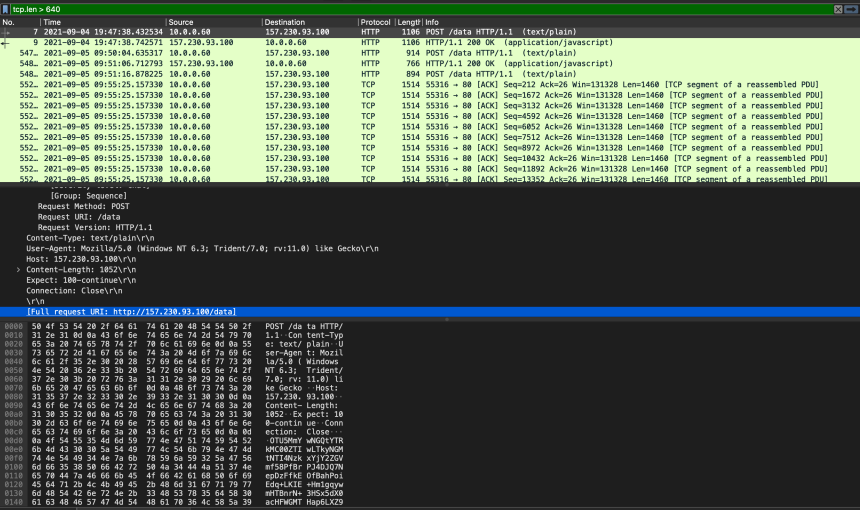Select the Host: 157.230.93.100 detail line
Image resolution: width=860 pixels, height=510 pixels.
[x=81, y=259]
